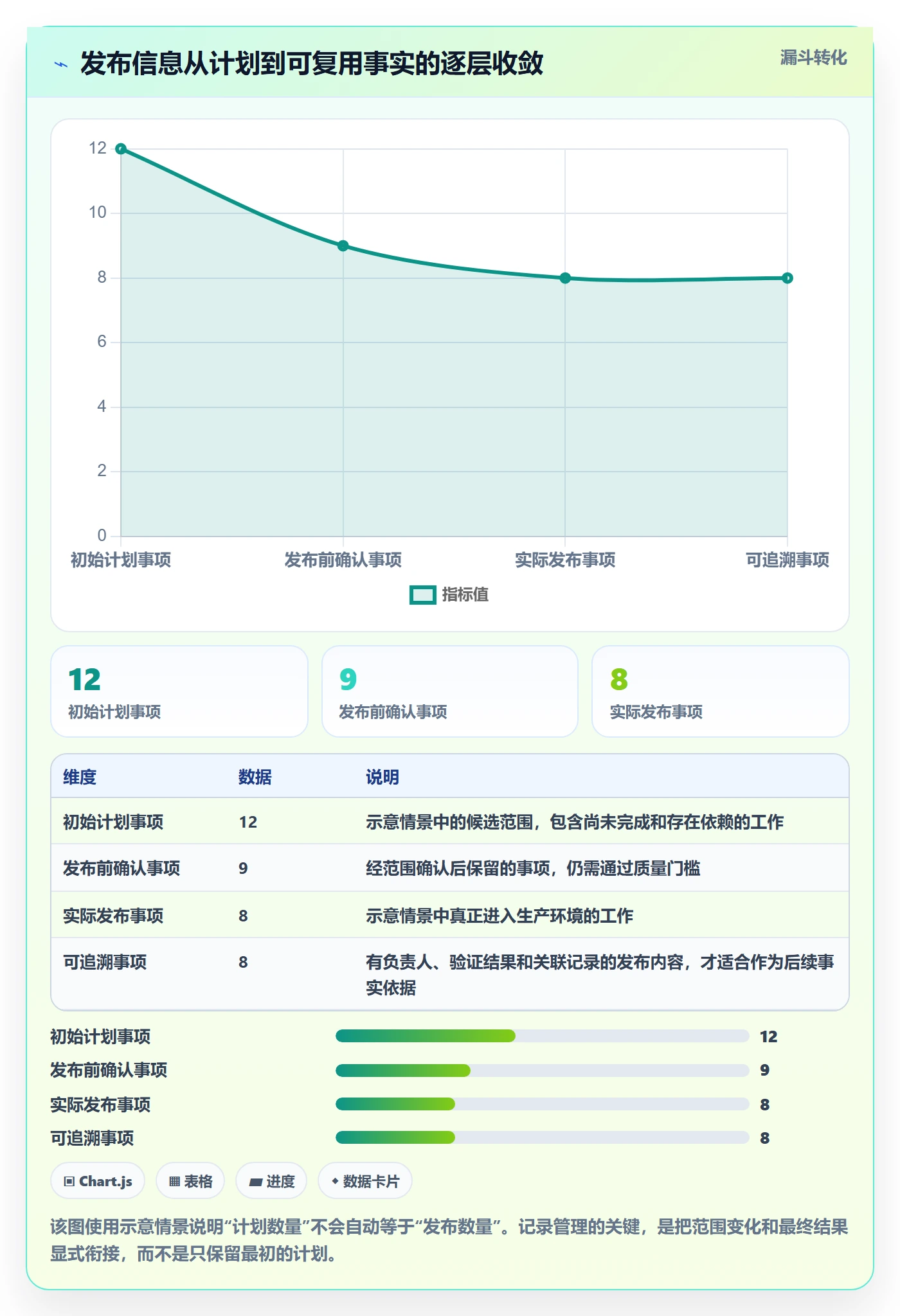Viewport: 900px width, 1316px height.
Task: Click the 实际发布事项 progress bar
Action: (x=543, y=1104)
